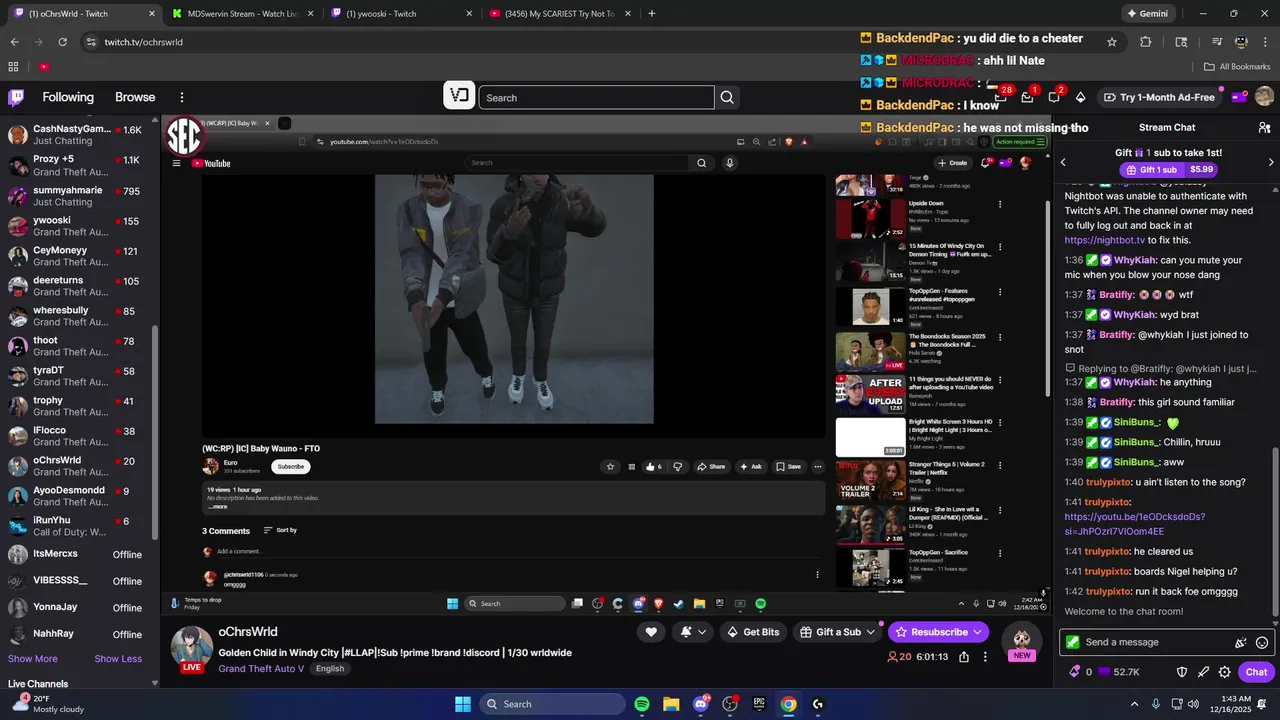Image resolution: width=1280 pixels, height=720 pixels.
Task: Click Try 1-Month Ad-Free button
Action: coord(1159,97)
